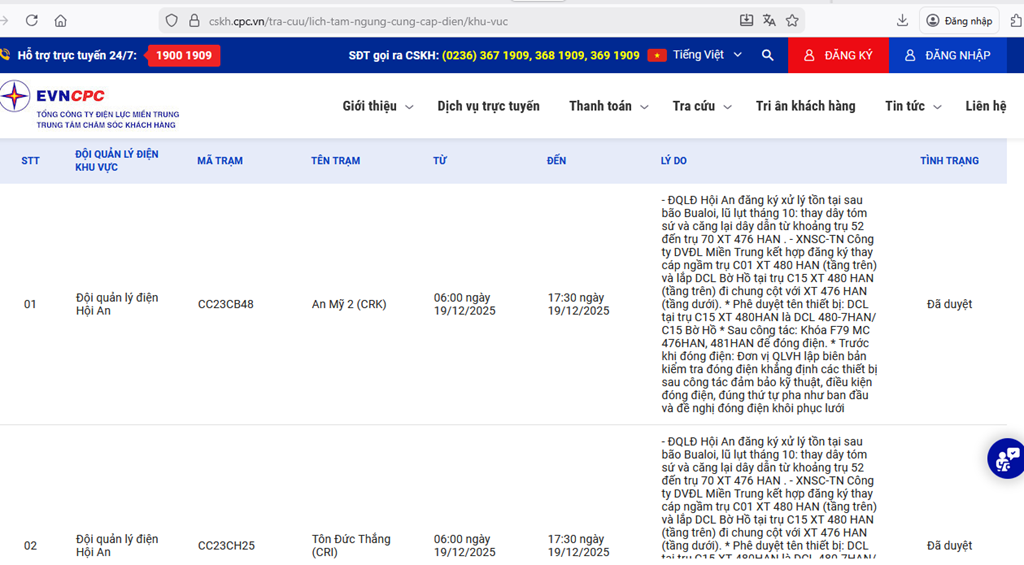Open the site search magnifier icon
The height and width of the screenshot is (565, 1024).
pyautogui.click(x=767, y=56)
